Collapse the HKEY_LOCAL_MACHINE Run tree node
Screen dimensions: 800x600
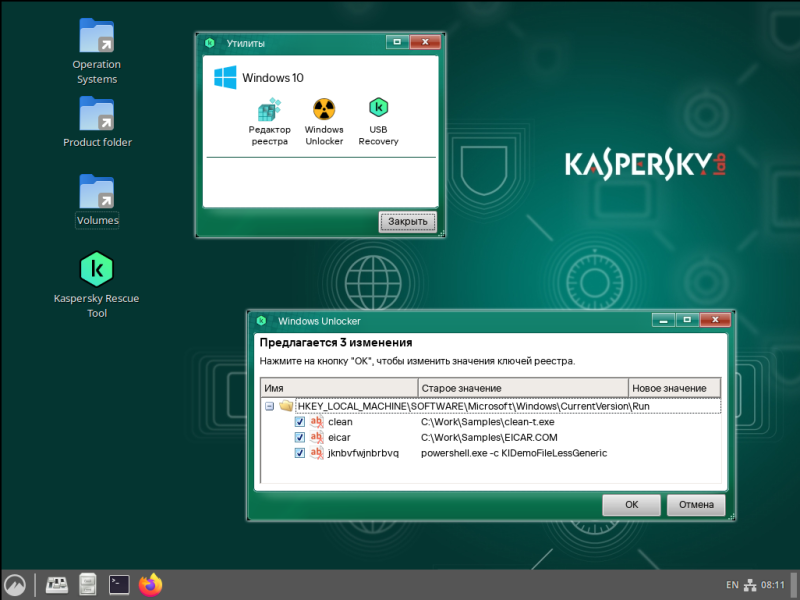pyautogui.click(x=269, y=406)
